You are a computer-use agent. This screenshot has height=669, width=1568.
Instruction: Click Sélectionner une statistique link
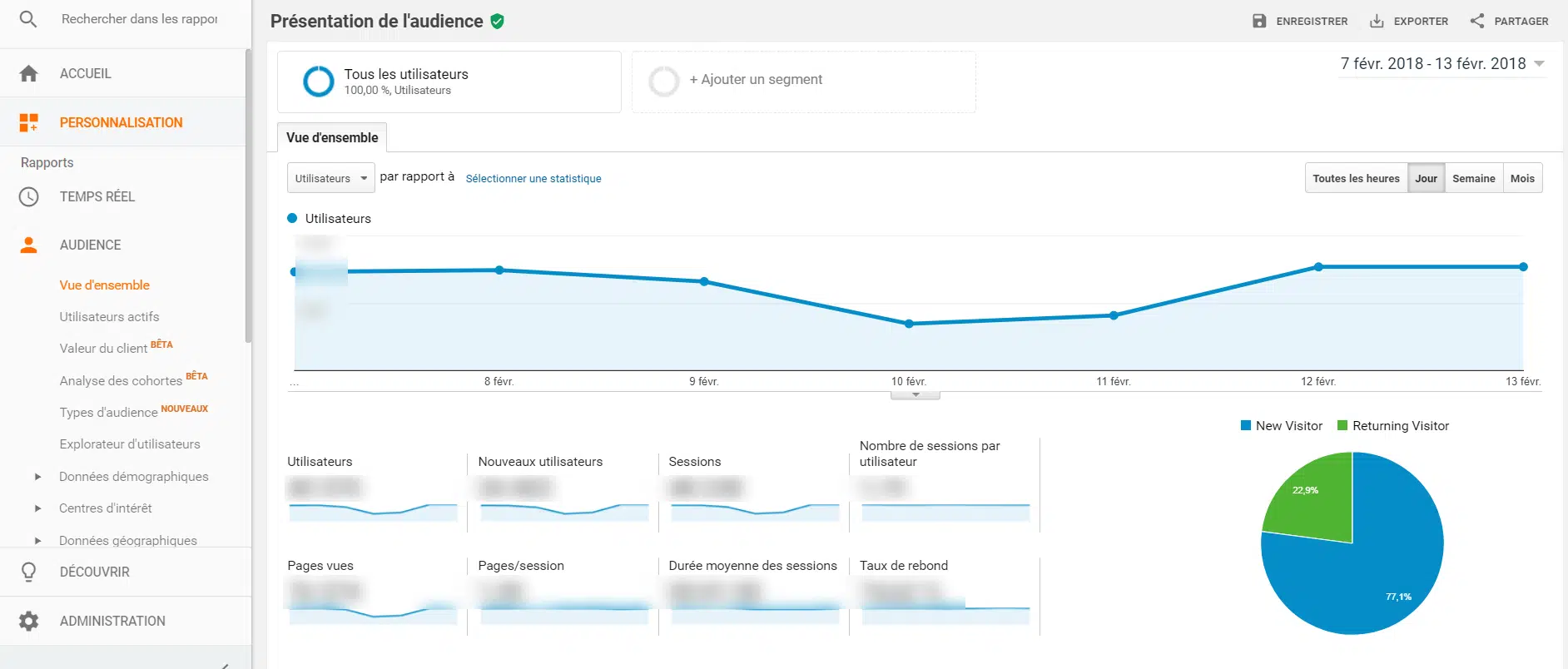tap(533, 178)
